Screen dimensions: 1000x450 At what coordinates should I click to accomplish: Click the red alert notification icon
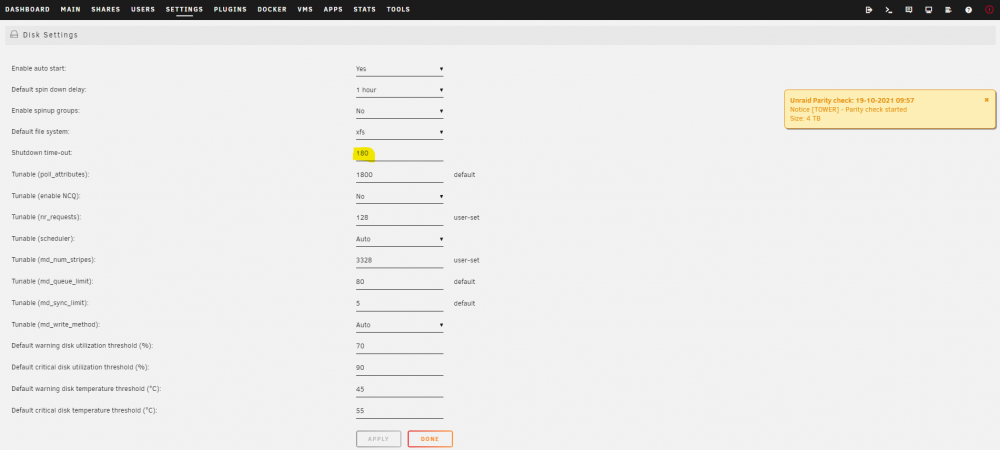989,10
